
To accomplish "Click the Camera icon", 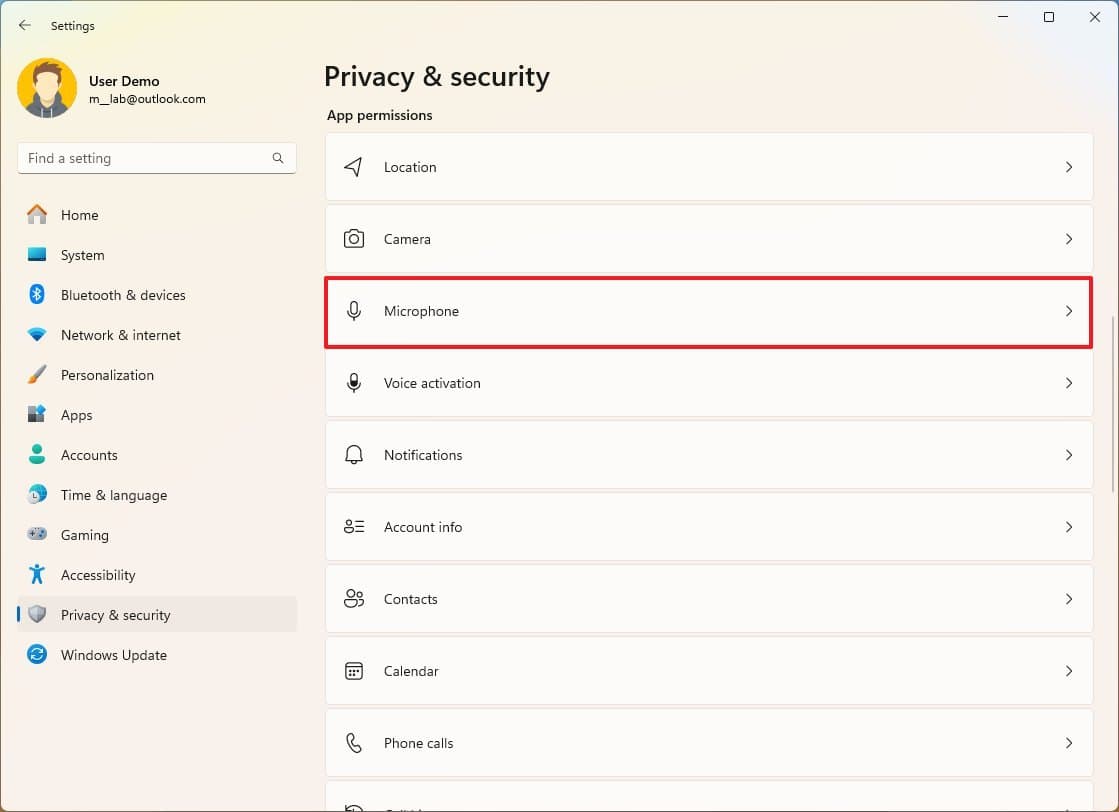I will coord(353,239).
